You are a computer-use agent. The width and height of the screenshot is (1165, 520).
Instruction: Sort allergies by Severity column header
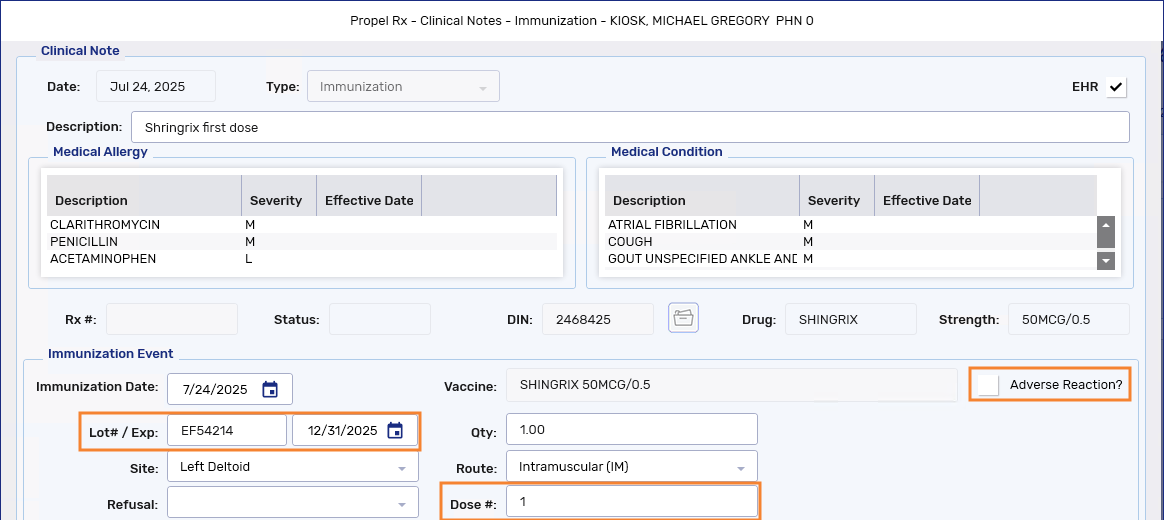[x=276, y=200]
